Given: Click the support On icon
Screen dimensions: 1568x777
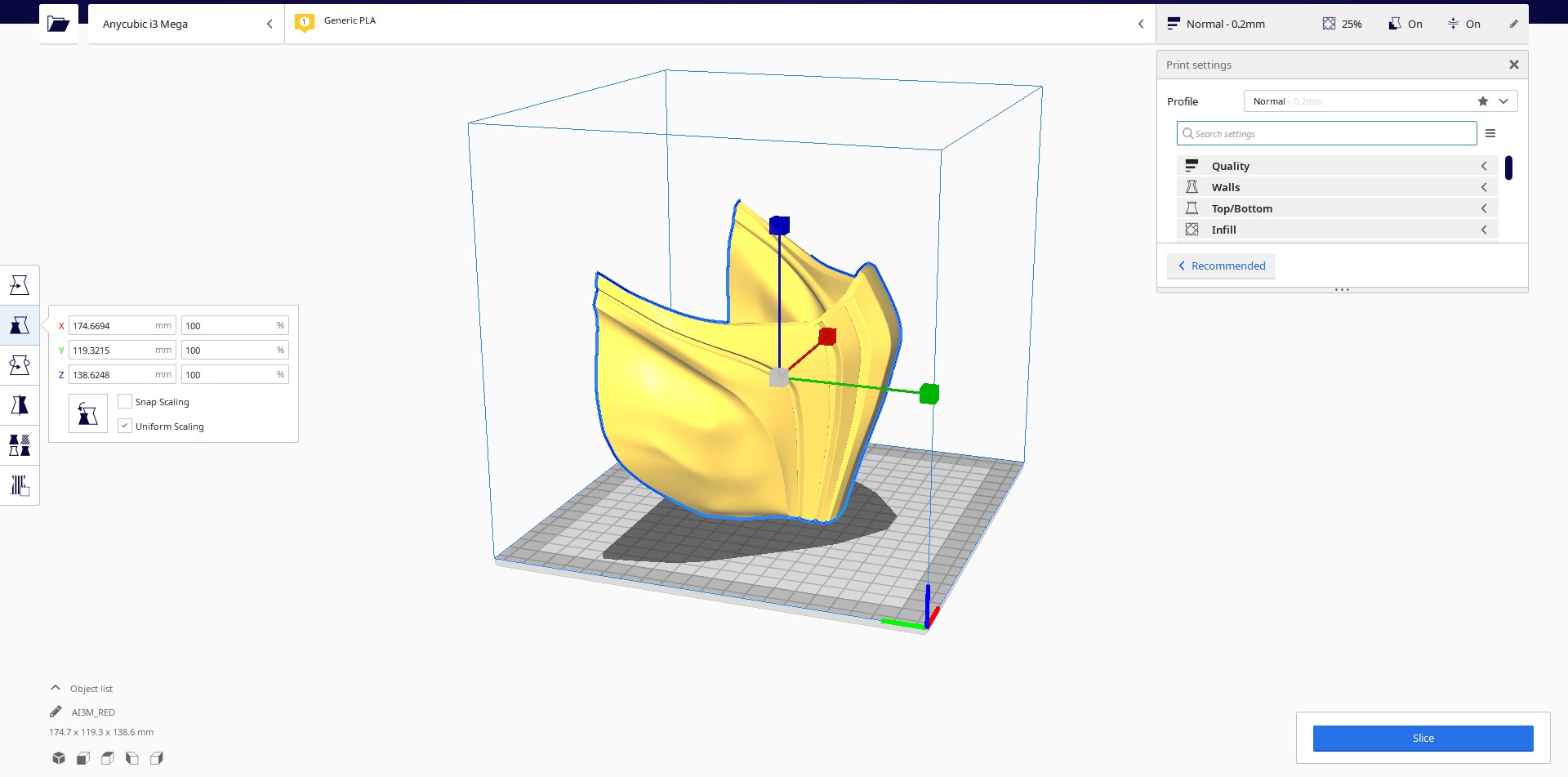Looking at the screenshot, I should (1395, 24).
